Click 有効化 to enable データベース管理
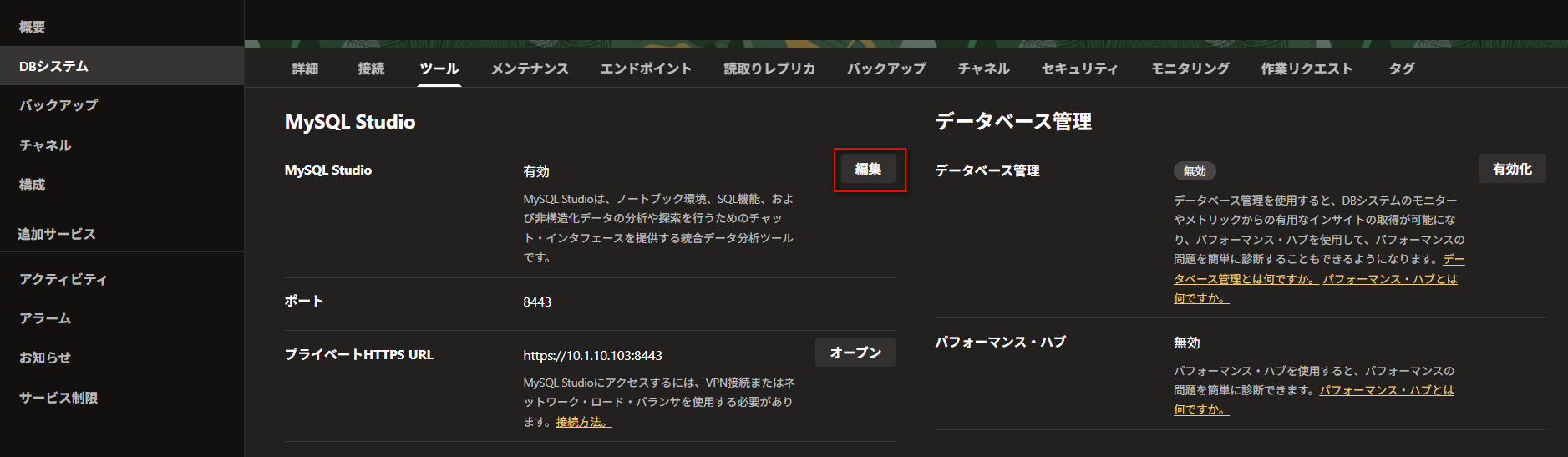Screen dimensions: 1568x457 (x=1511, y=169)
